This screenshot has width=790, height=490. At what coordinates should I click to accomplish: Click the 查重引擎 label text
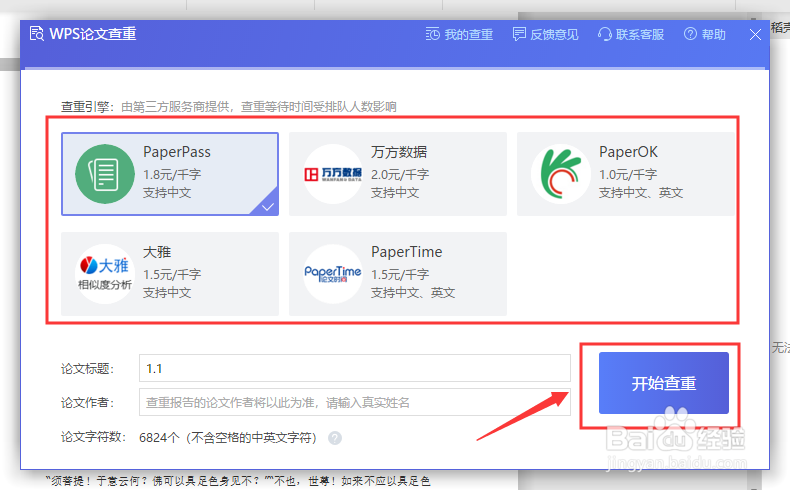pos(87,107)
